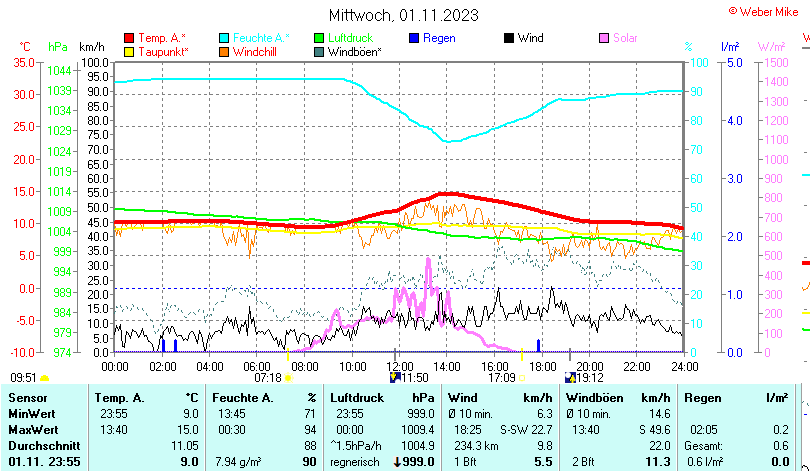Click the down arrow before bold 999.0
The height and width of the screenshot is (471, 810).
pos(398,462)
